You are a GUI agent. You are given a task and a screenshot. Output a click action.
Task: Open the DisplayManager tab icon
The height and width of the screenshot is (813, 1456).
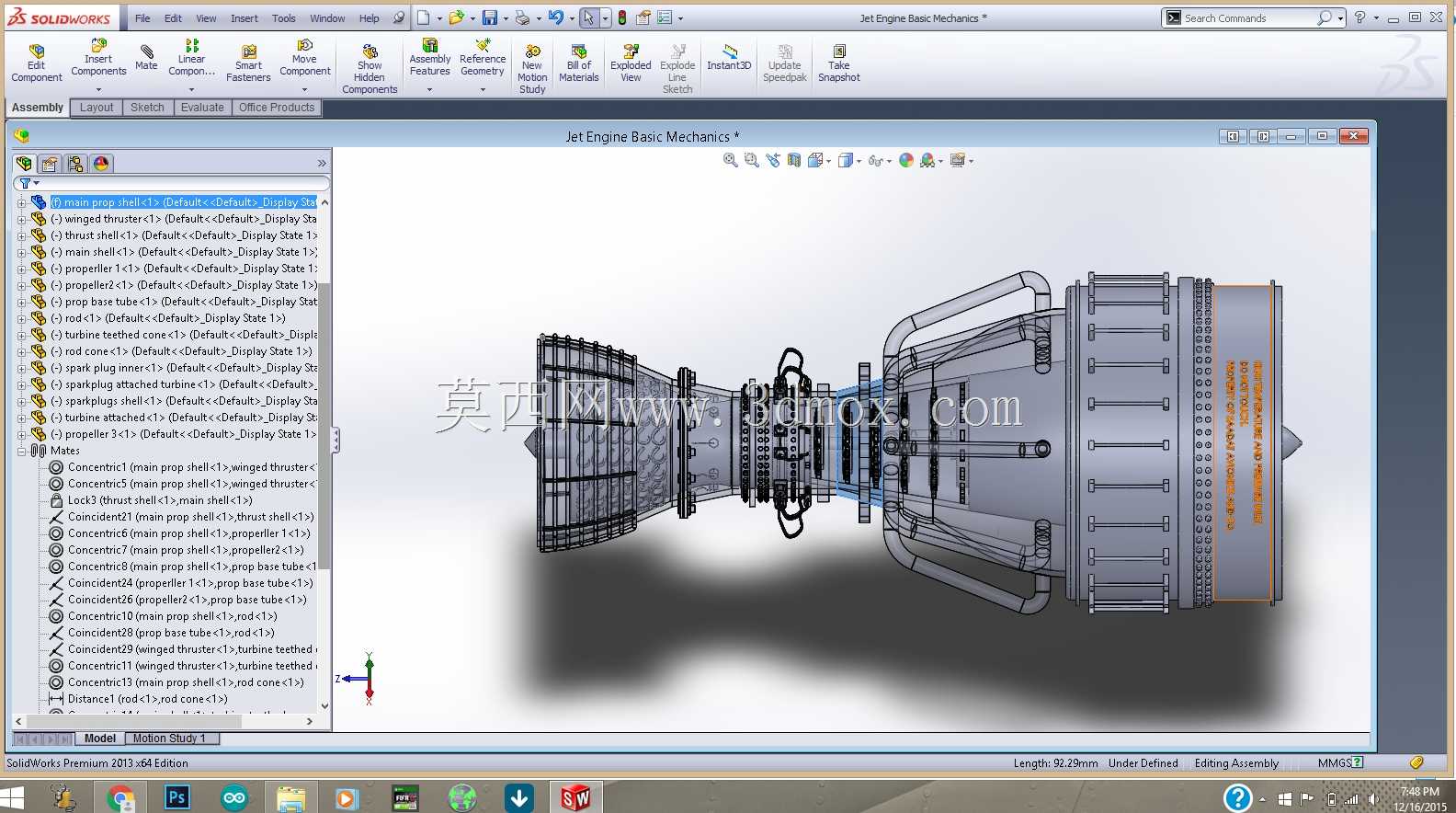101,164
